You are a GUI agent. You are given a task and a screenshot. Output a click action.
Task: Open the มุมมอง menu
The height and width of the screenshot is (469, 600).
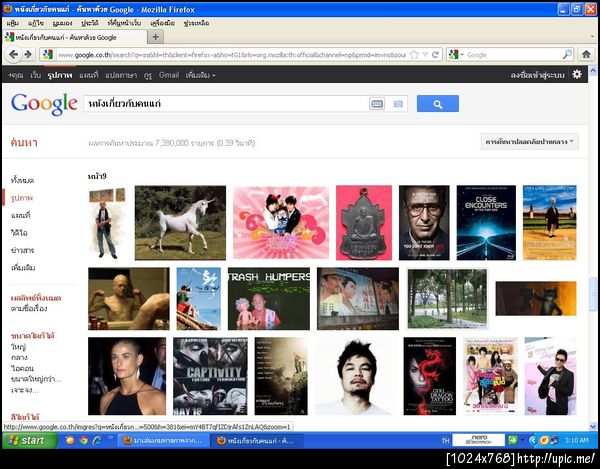[62, 23]
